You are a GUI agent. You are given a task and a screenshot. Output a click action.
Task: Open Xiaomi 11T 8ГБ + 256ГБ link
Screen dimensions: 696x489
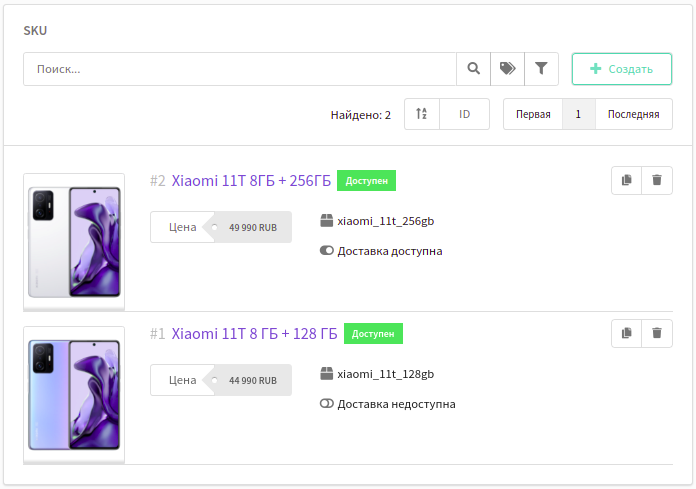[x=251, y=181]
